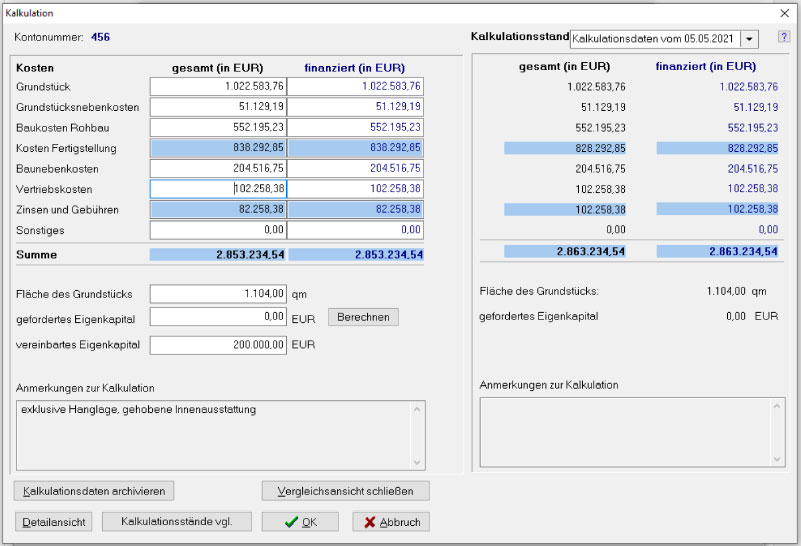Click the Baukosten Rohbau finanziert field
Image resolution: width=801 pixels, height=546 pixels.
(x=357, y=128)
